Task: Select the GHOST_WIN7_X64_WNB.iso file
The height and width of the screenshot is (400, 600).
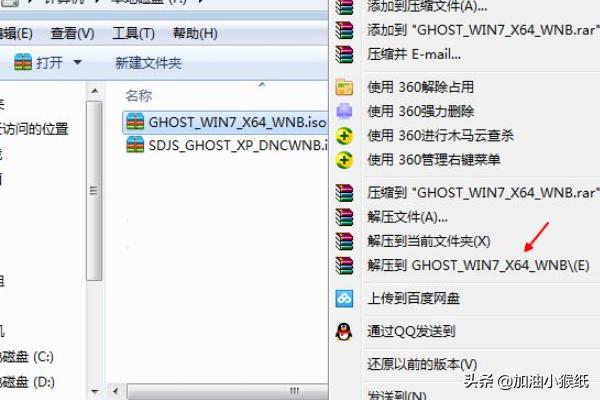Action: [x=226, y=122]
